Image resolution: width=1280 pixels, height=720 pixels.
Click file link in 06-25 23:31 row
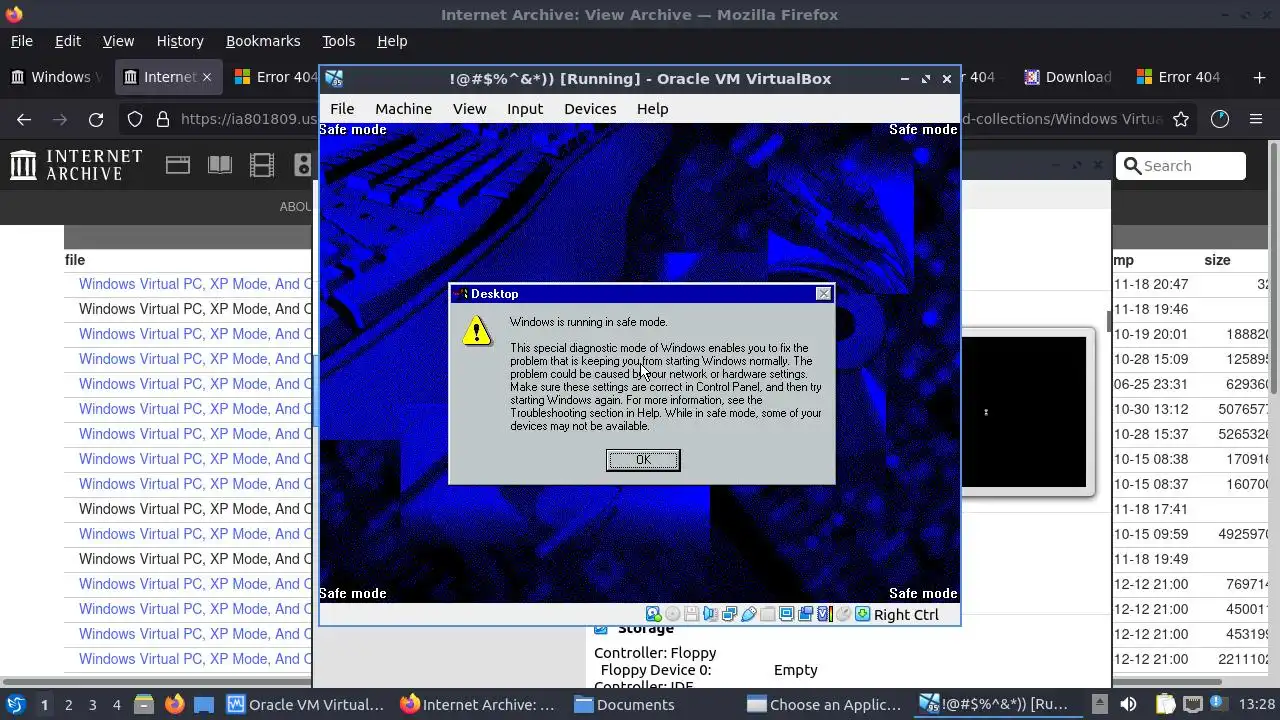[195, 384]
